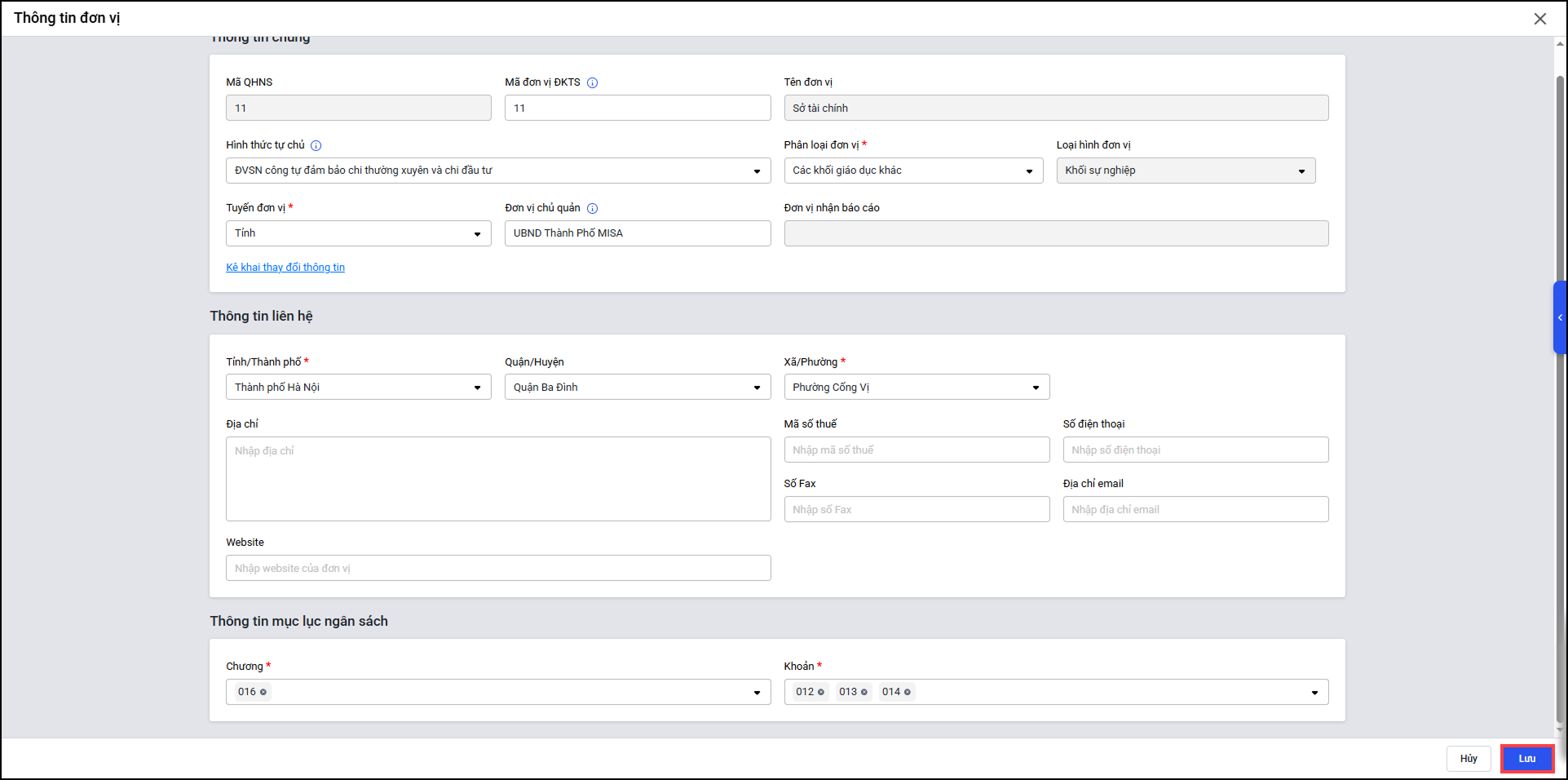Click info icon next to Hình thức tự chủ
Viewport: 1568px width, 780px height.
pyautogui.click(x=316, y=145)
